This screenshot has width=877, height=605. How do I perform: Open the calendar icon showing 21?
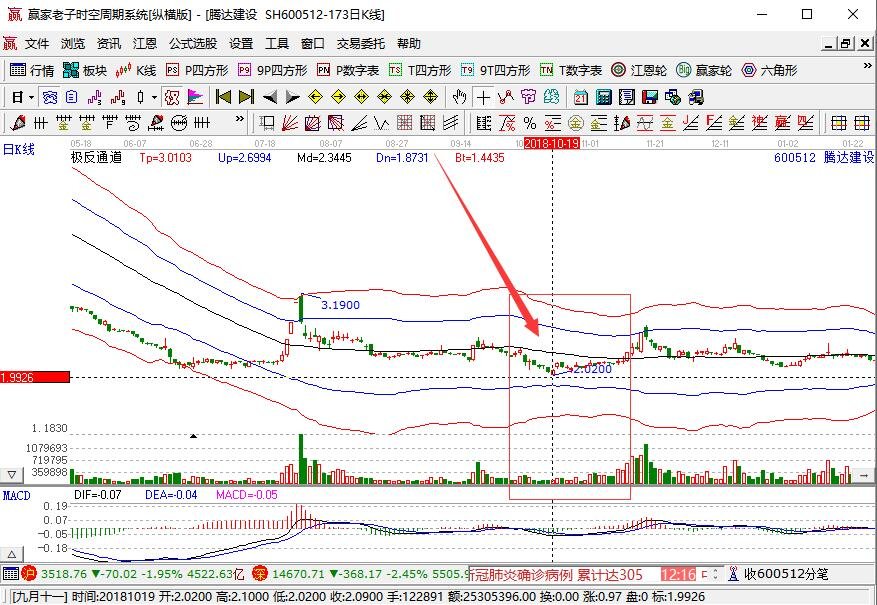coord(581,97)
